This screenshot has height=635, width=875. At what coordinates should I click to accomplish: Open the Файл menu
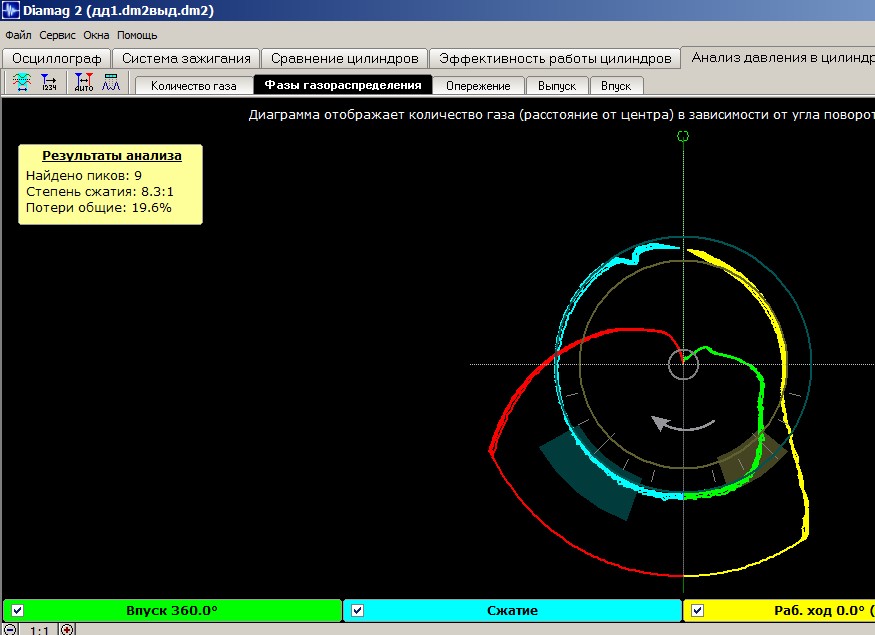18,35
